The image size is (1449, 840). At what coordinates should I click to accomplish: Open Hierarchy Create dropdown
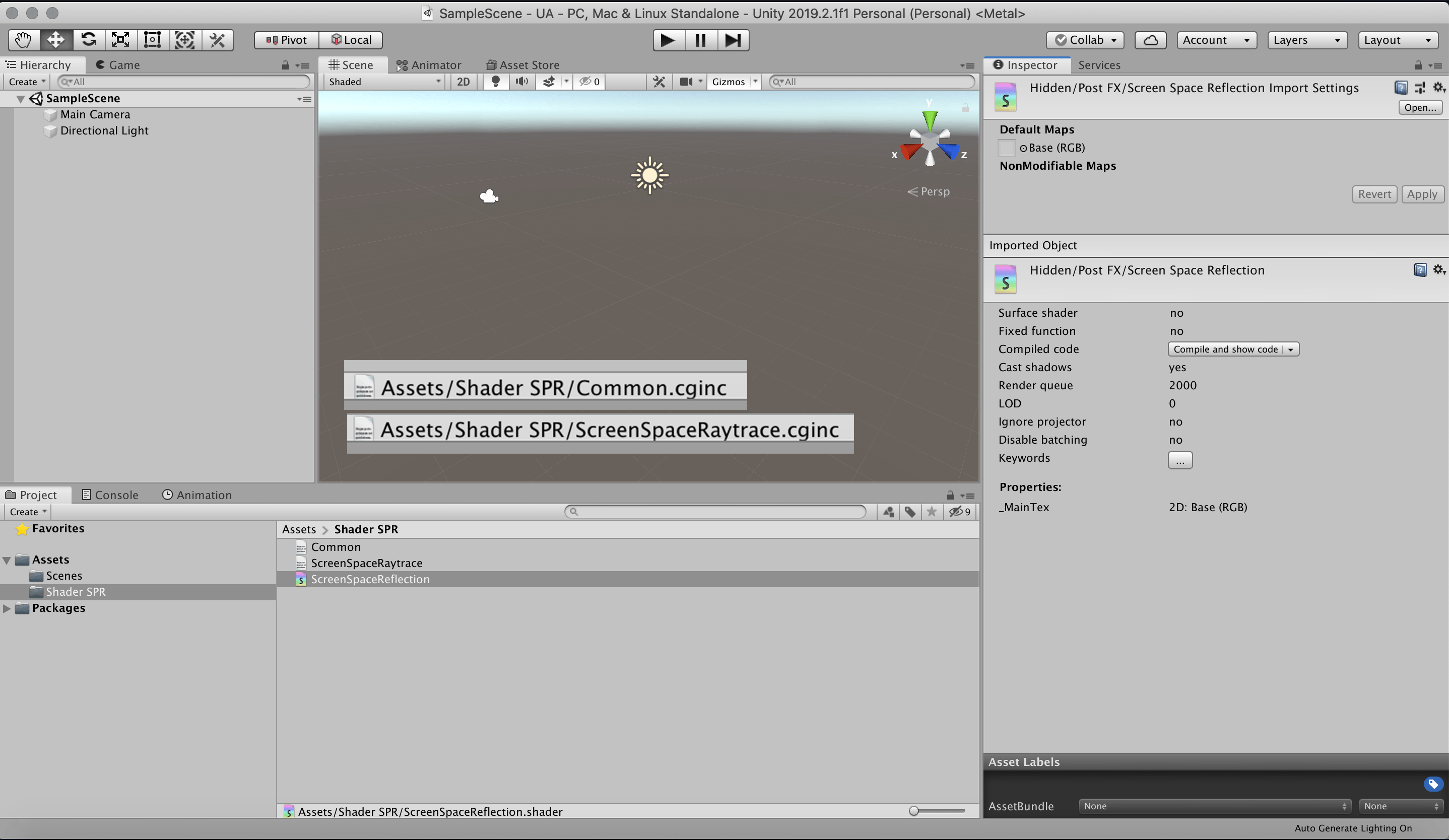coord(26,82)
